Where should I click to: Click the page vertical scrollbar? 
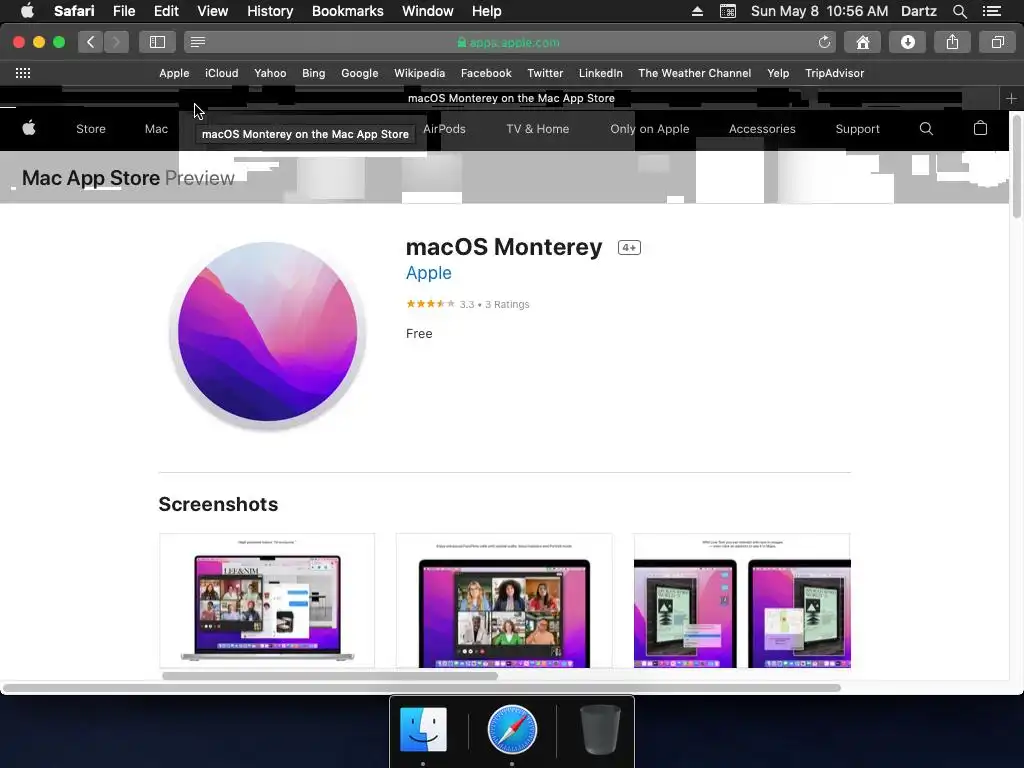pyautogui.click(x=1017, y=167)
